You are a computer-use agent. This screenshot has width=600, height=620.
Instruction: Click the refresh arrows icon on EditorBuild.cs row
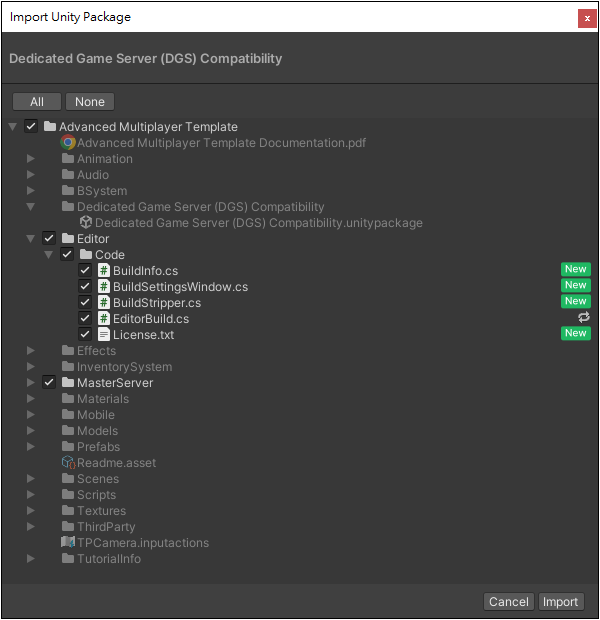[x=584, y=317]
